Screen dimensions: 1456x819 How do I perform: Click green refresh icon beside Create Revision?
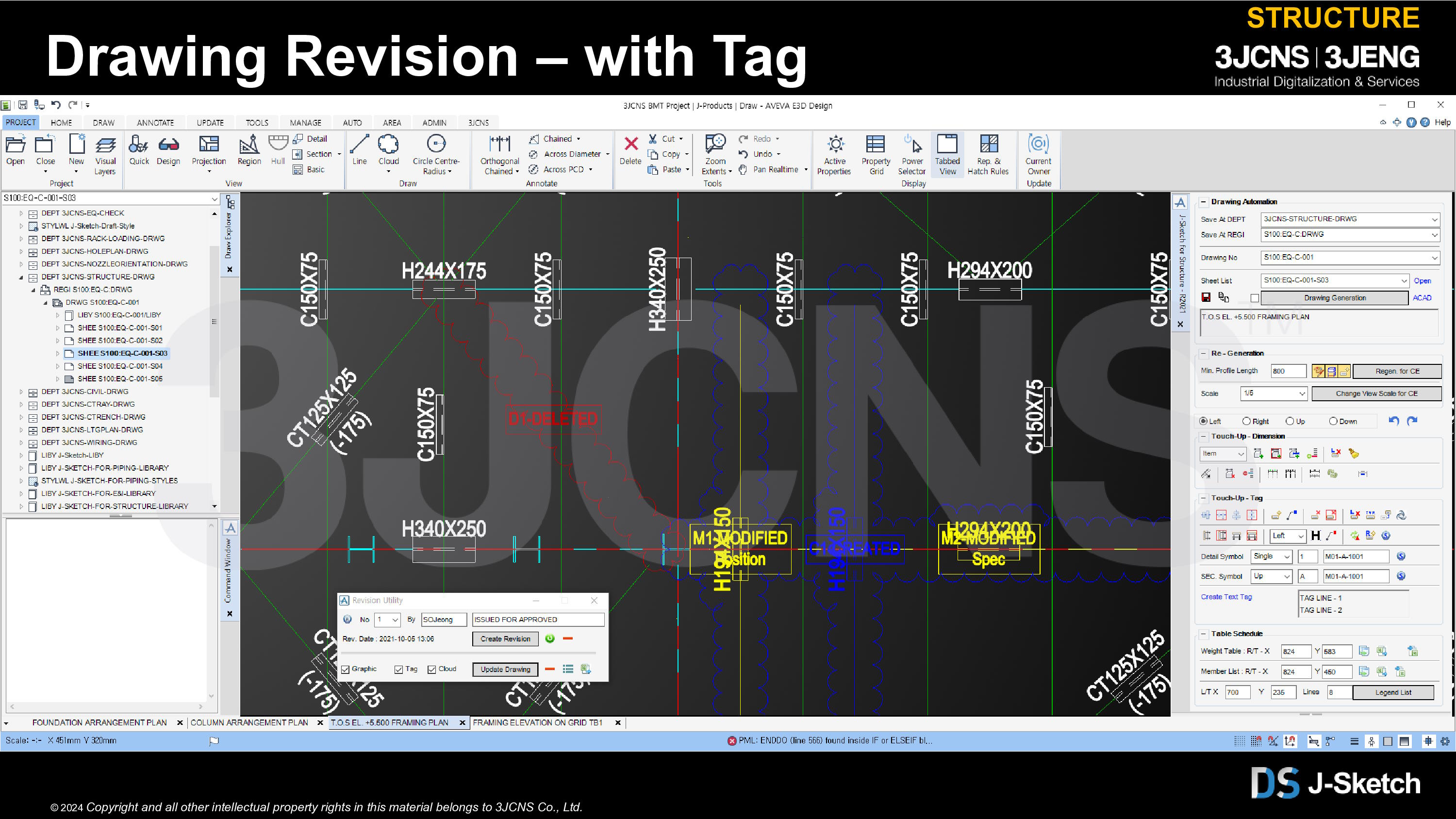pyautogui.click(x=550, y=639)
